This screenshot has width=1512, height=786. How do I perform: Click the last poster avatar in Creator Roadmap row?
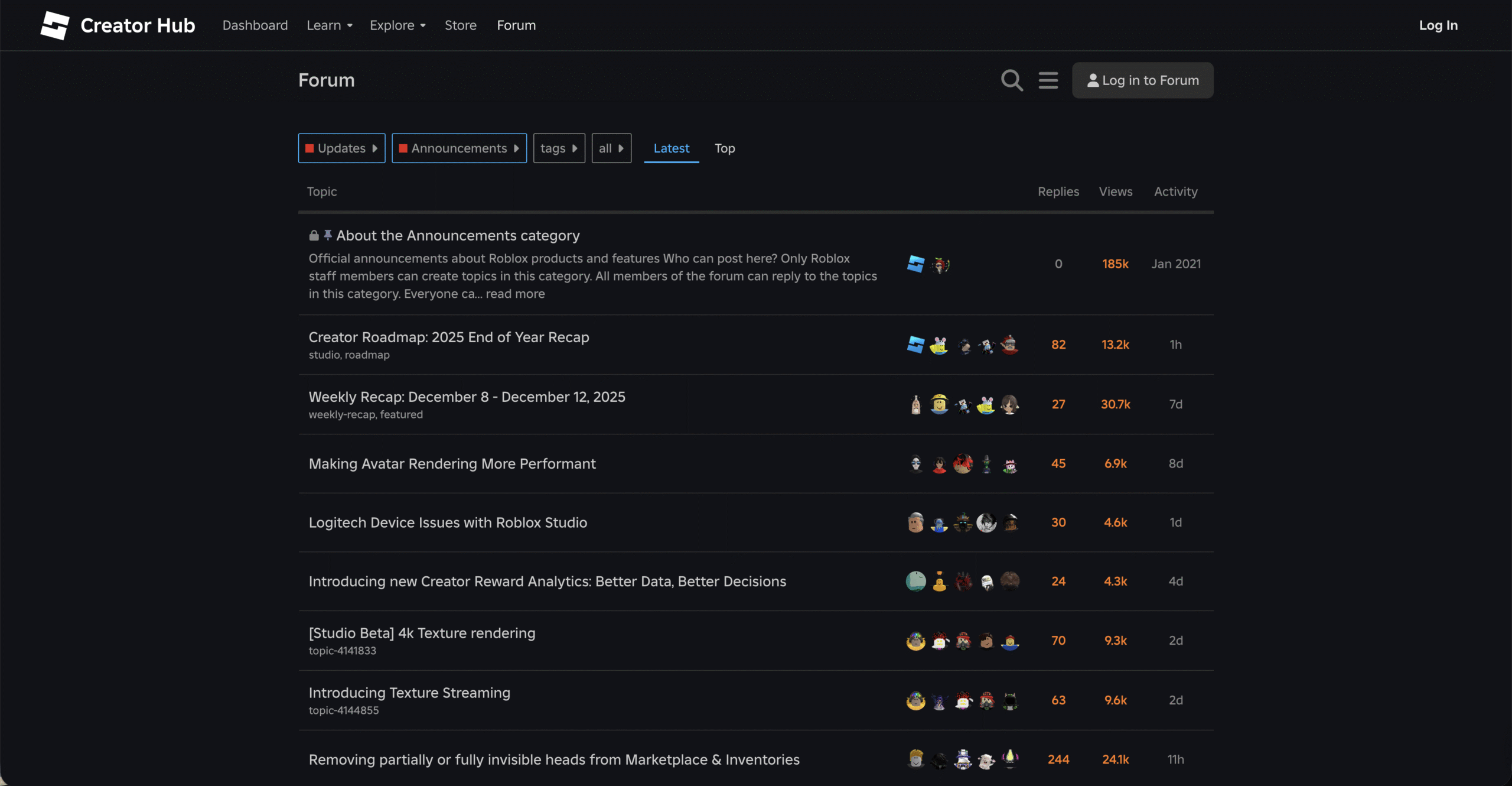(x=1010, y=345)
